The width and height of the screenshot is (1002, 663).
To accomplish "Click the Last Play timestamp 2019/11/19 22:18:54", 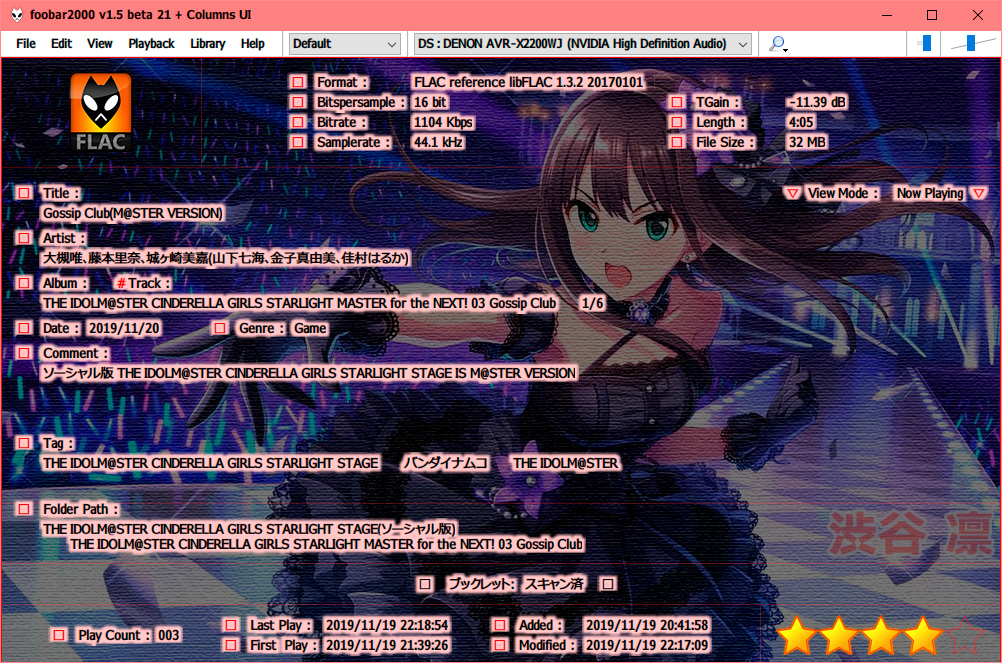I will tap(387, 625).
